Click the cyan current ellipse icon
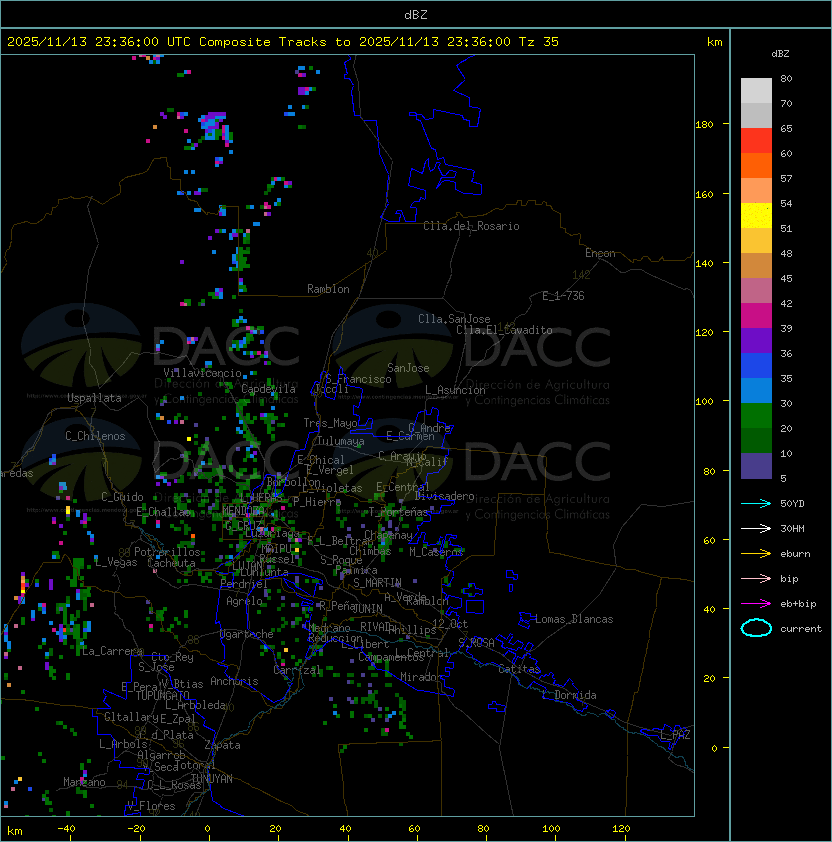This screenshot has height=842, width=832. coord(756,628)
